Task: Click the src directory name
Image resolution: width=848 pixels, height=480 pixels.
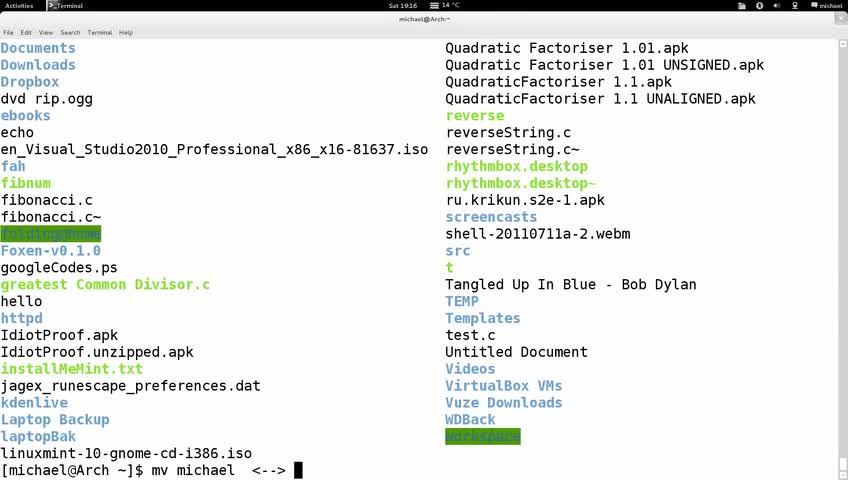Action: (x=458, y=251)
